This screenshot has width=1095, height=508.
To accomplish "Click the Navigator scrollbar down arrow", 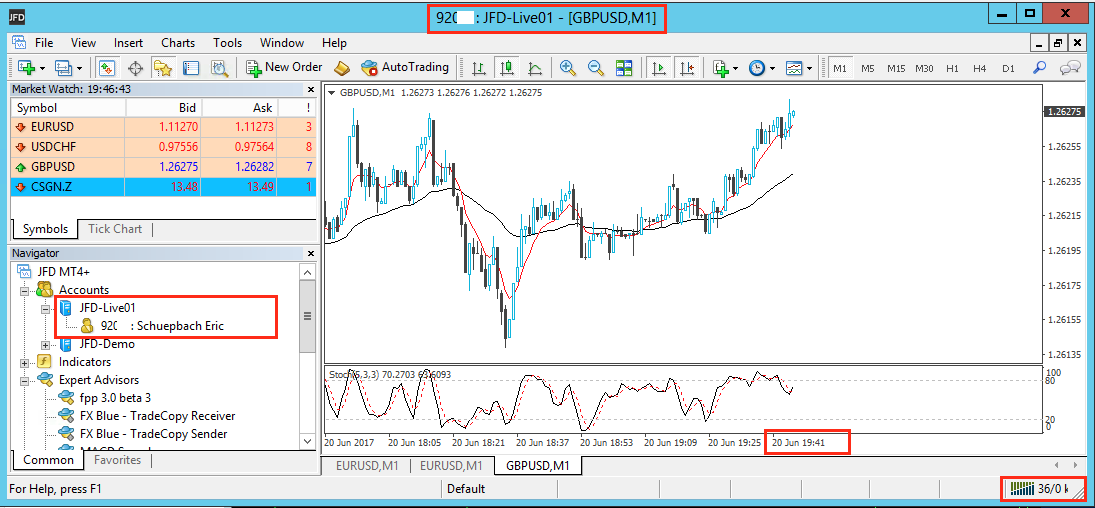I will click(308, 440).
